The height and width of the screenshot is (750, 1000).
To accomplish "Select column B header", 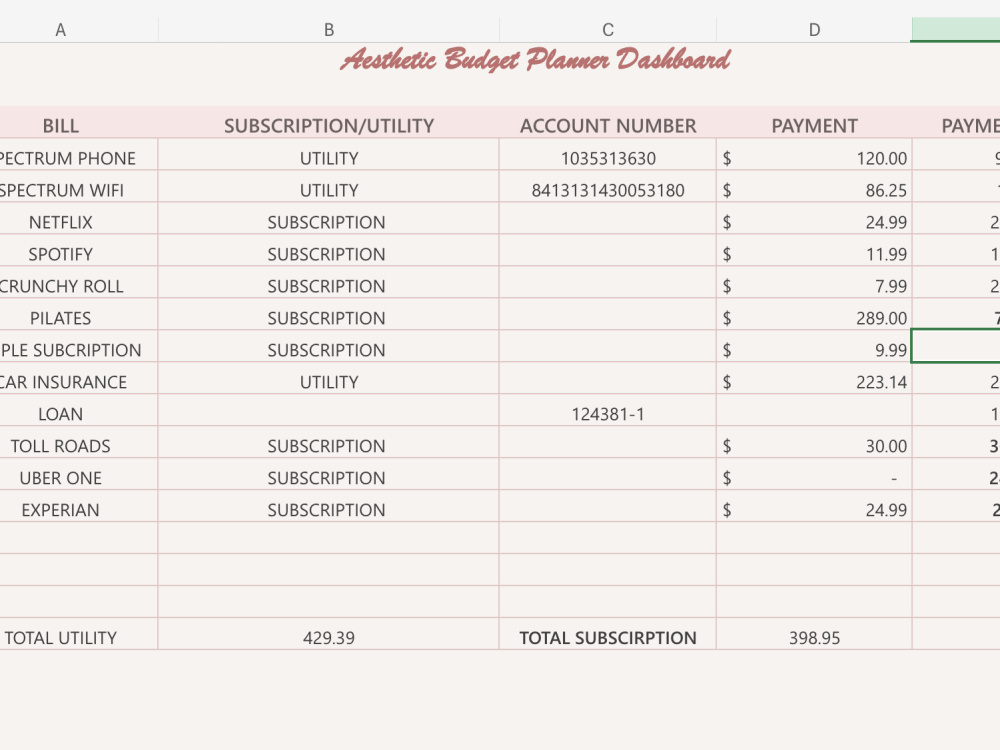I will [x=328, y=30].
